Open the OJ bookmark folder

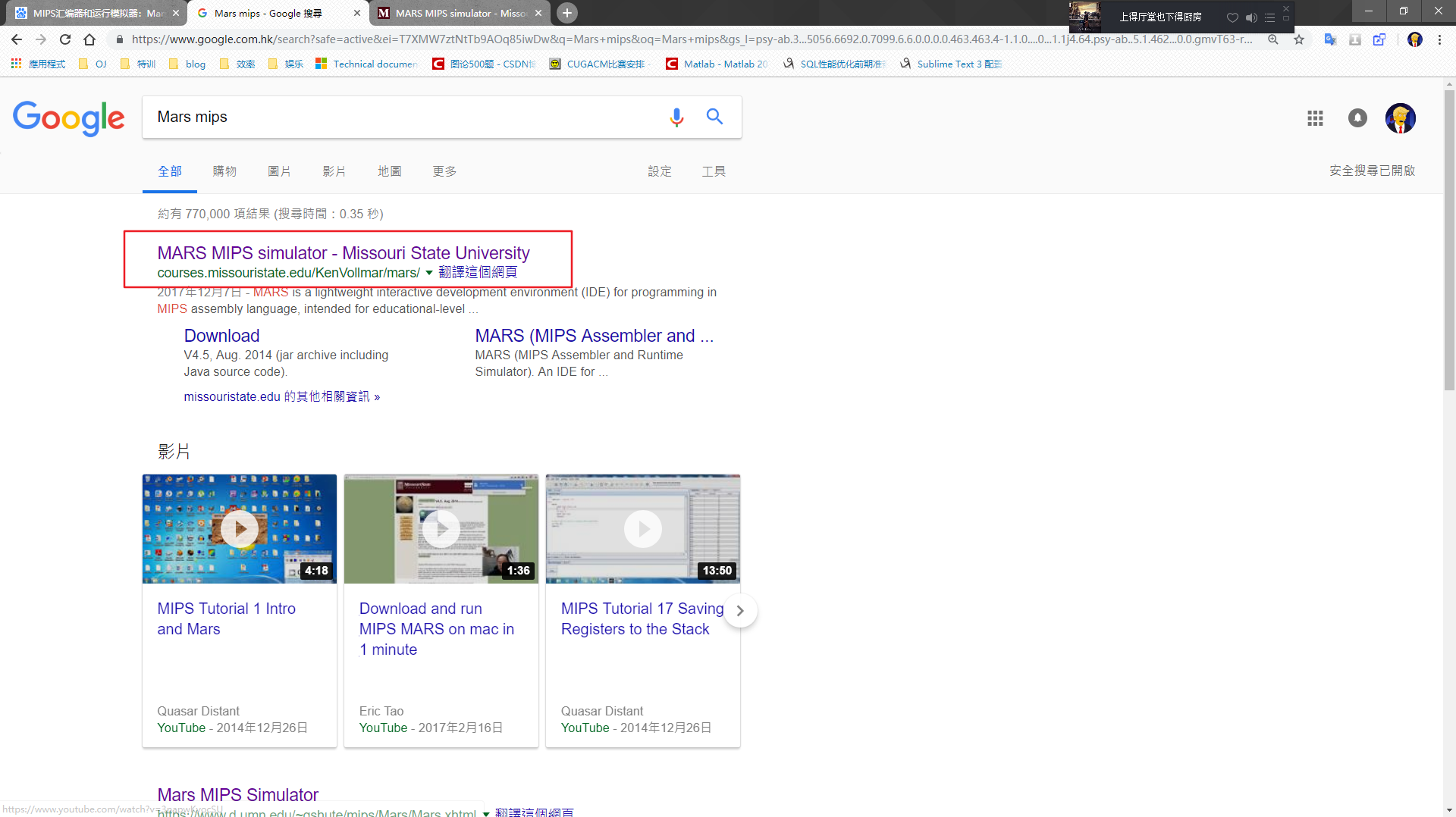point(93,64)
